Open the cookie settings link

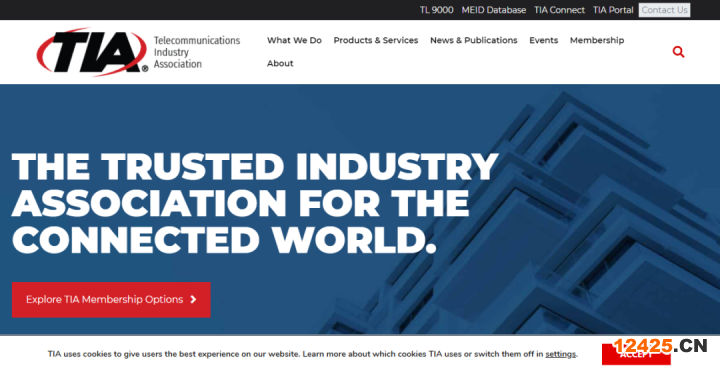pyautogui.click(x=561, y=354)
